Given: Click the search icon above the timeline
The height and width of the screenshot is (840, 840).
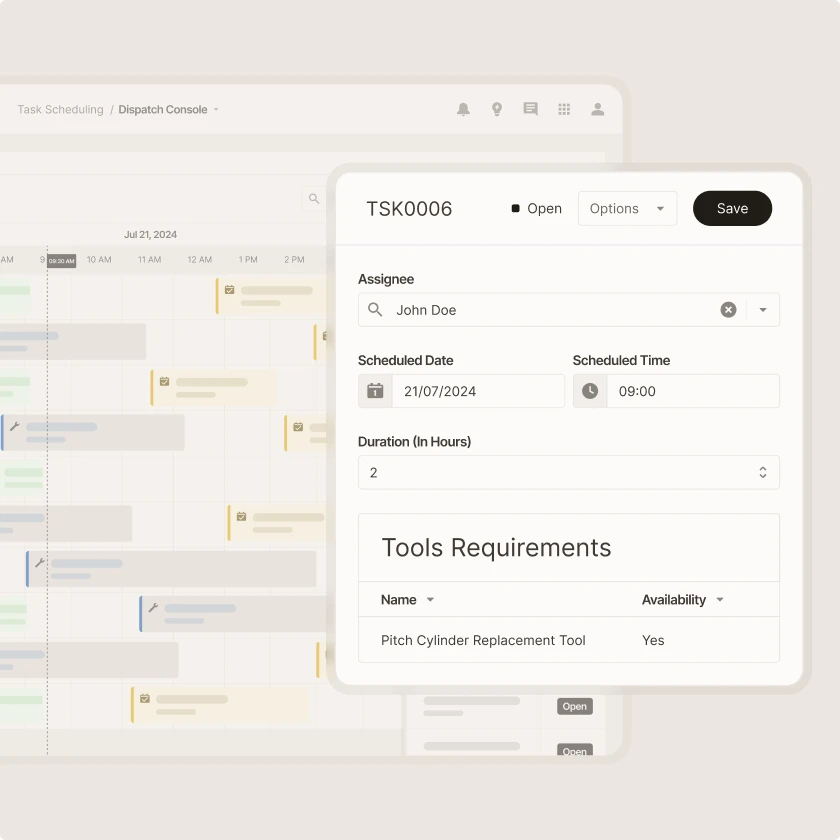Looking at the screenshot, I should (314, 199).
